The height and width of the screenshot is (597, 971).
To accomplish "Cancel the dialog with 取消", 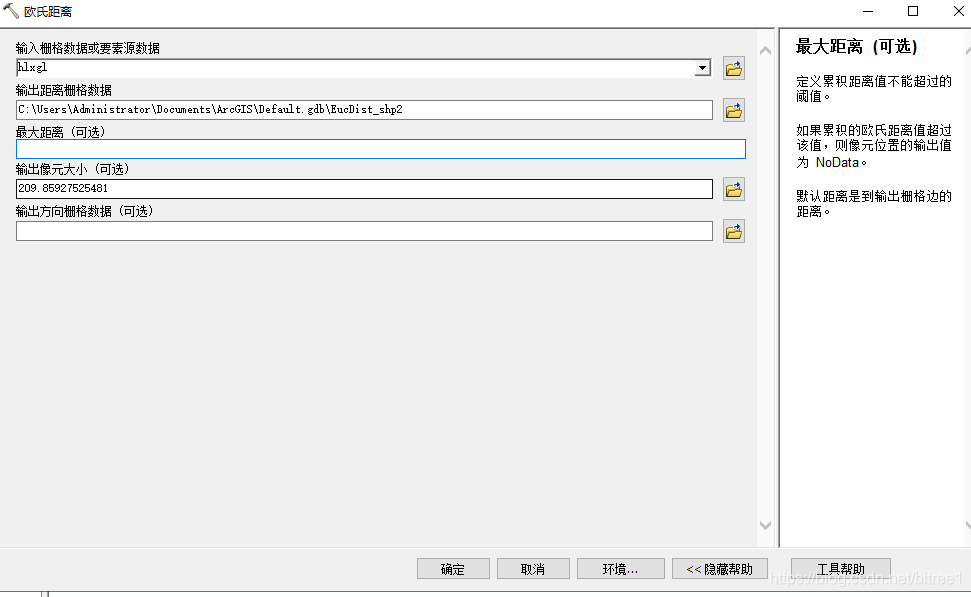I will 533,569.
